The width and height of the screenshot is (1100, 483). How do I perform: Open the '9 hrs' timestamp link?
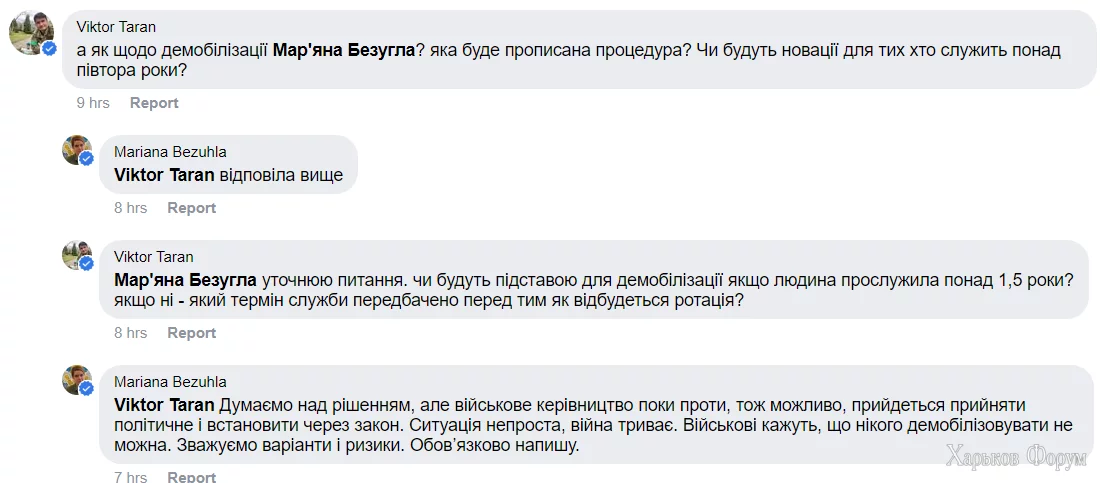[x=93, y=103]
